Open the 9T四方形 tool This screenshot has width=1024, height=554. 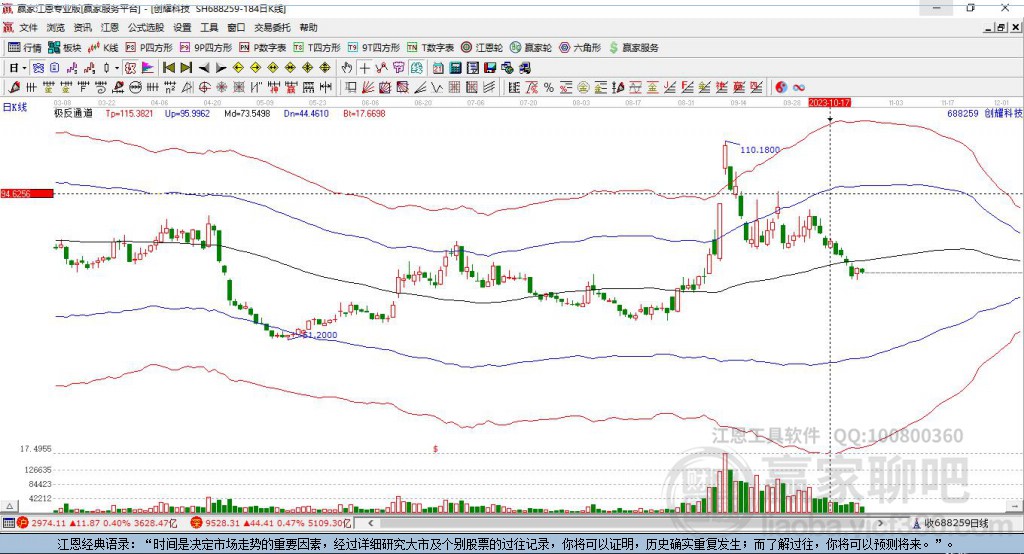374,48
